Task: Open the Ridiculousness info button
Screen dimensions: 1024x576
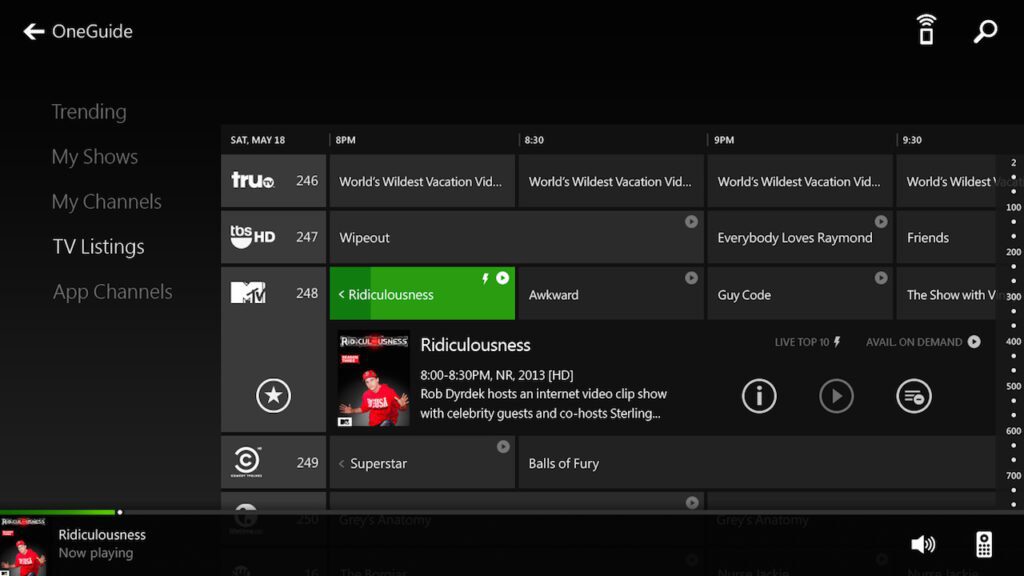Action: (759, 396)
